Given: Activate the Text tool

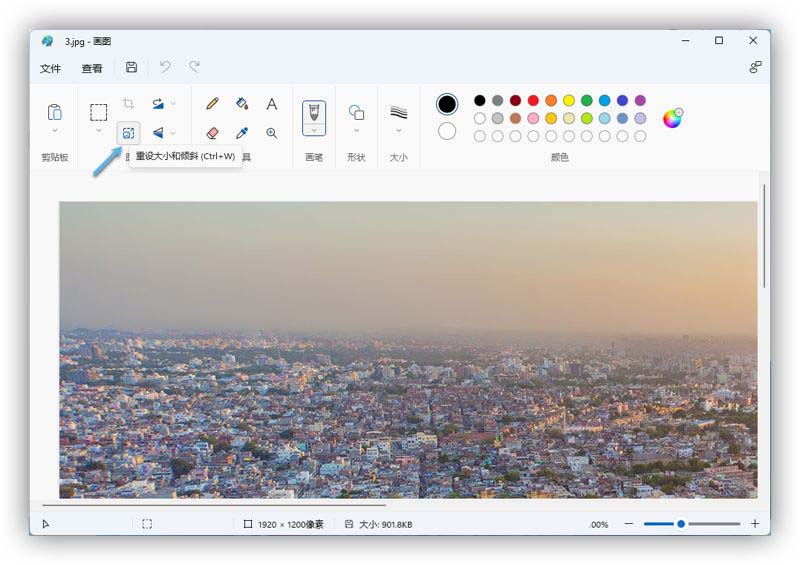Looking at the screenshot, I should [271, 103].
